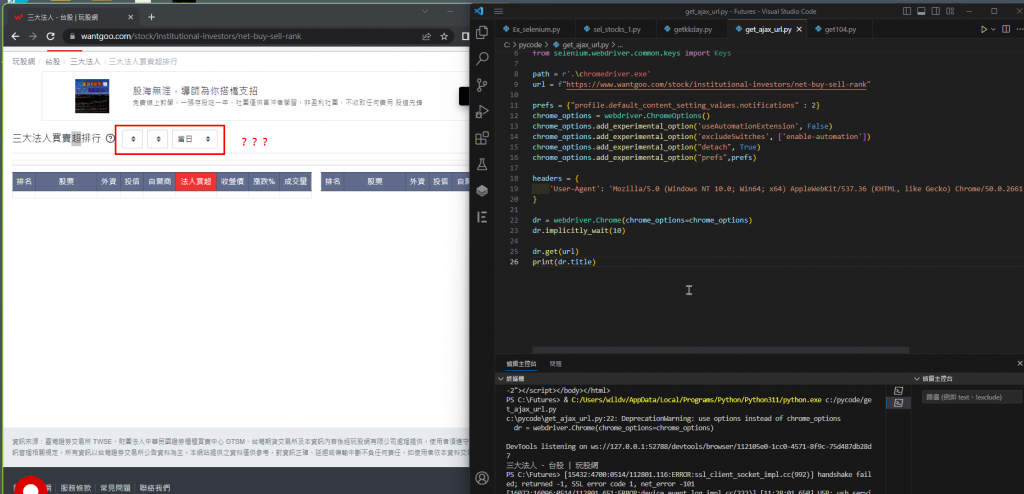Toggle secondary sidebar layout icon in title bar
Image resolution: width=1024 pixels, height=494 pixels.
(936, 11)
